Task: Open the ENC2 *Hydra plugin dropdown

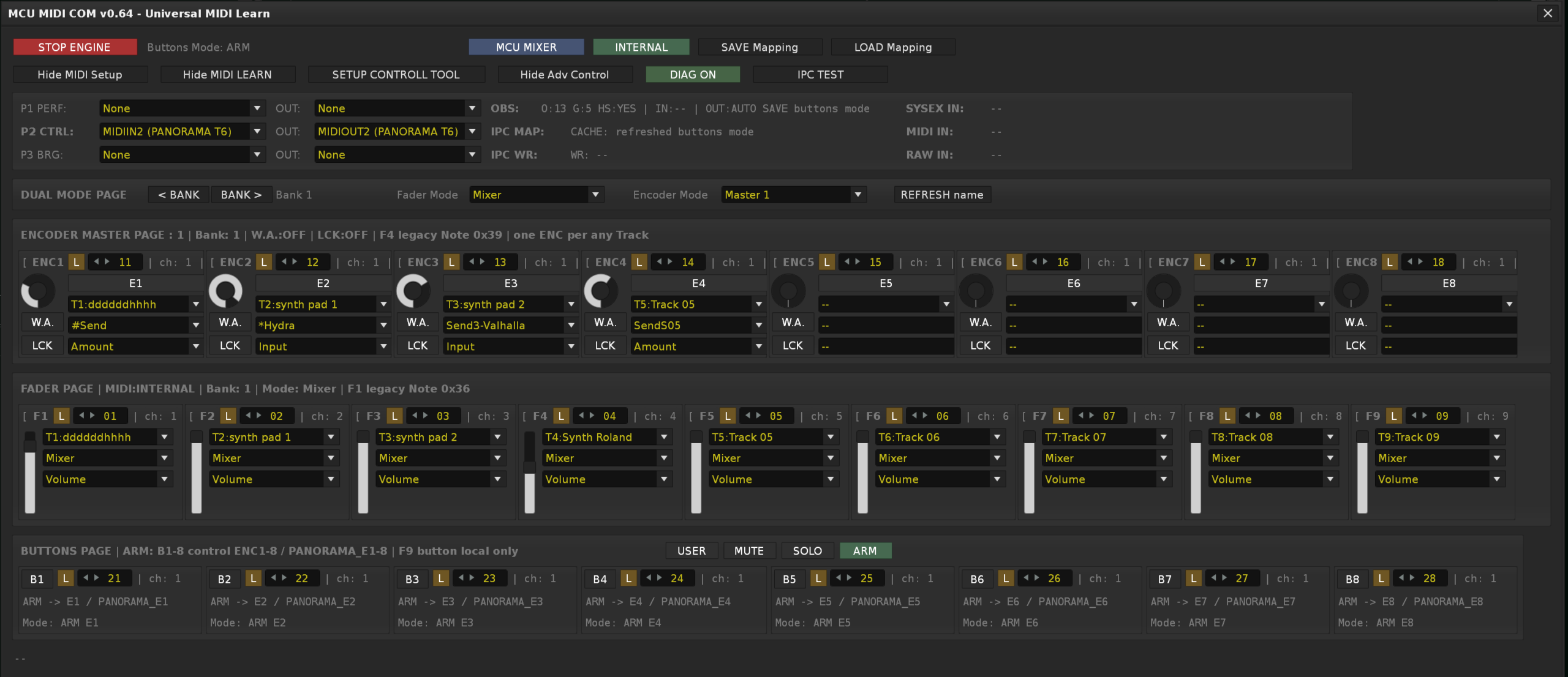Action: point(323,325)
